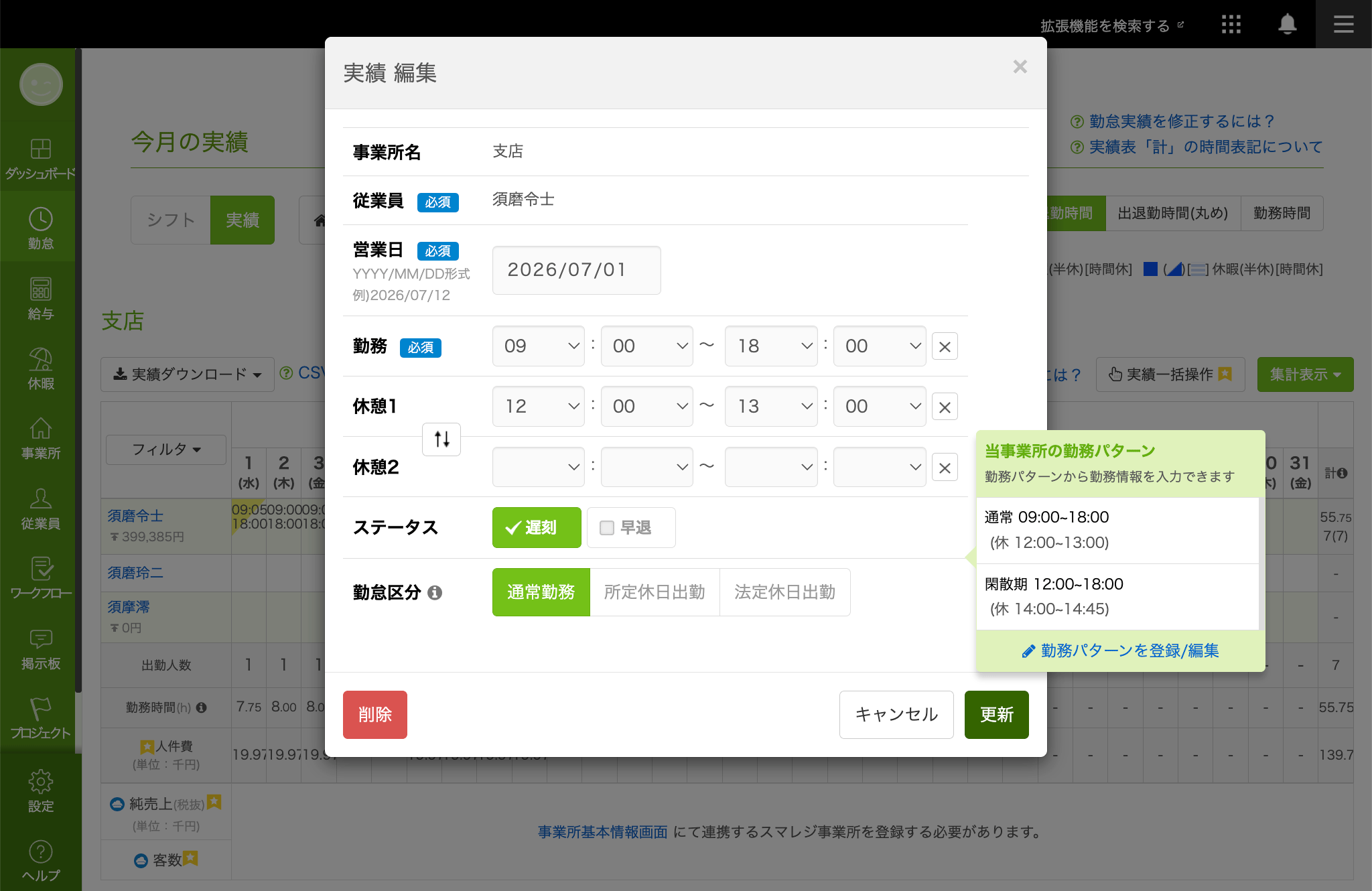Image resolution: width=1372 pixels, height=891 pixels.
Task: Select the 通常 09:00~18:00 work pattern
Action: (1117, 530)
